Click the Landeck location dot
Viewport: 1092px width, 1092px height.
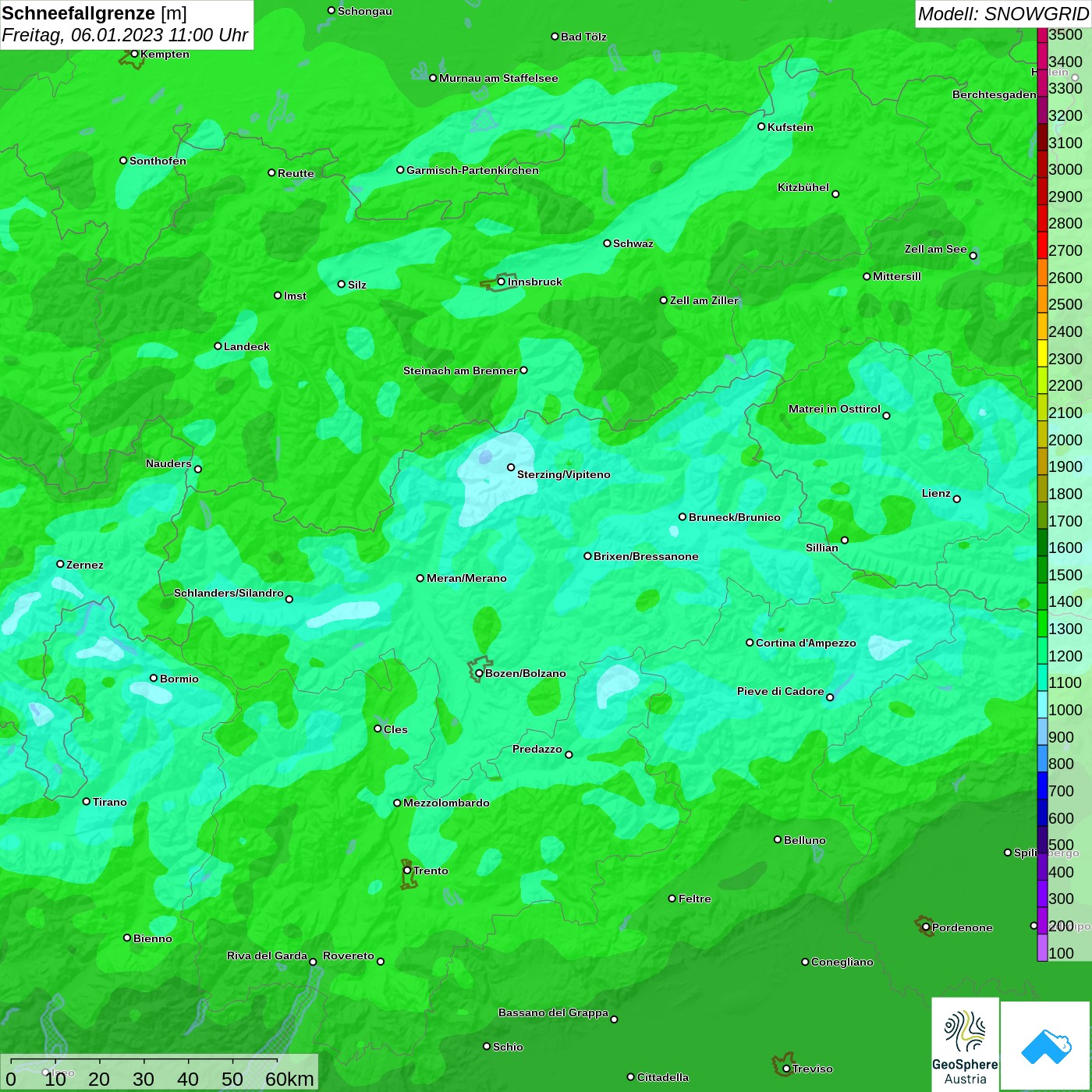click(x=218, y=346)
